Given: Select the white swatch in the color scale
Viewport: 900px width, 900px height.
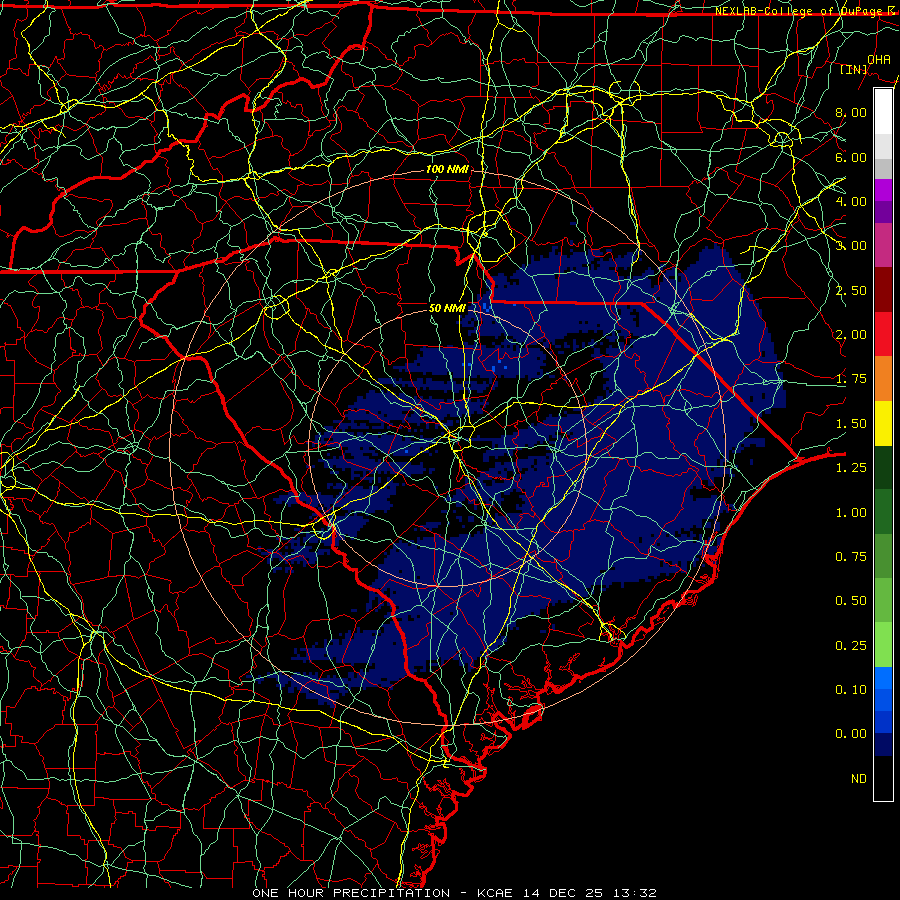Looking at the screenshot, I should coord(883,112).
